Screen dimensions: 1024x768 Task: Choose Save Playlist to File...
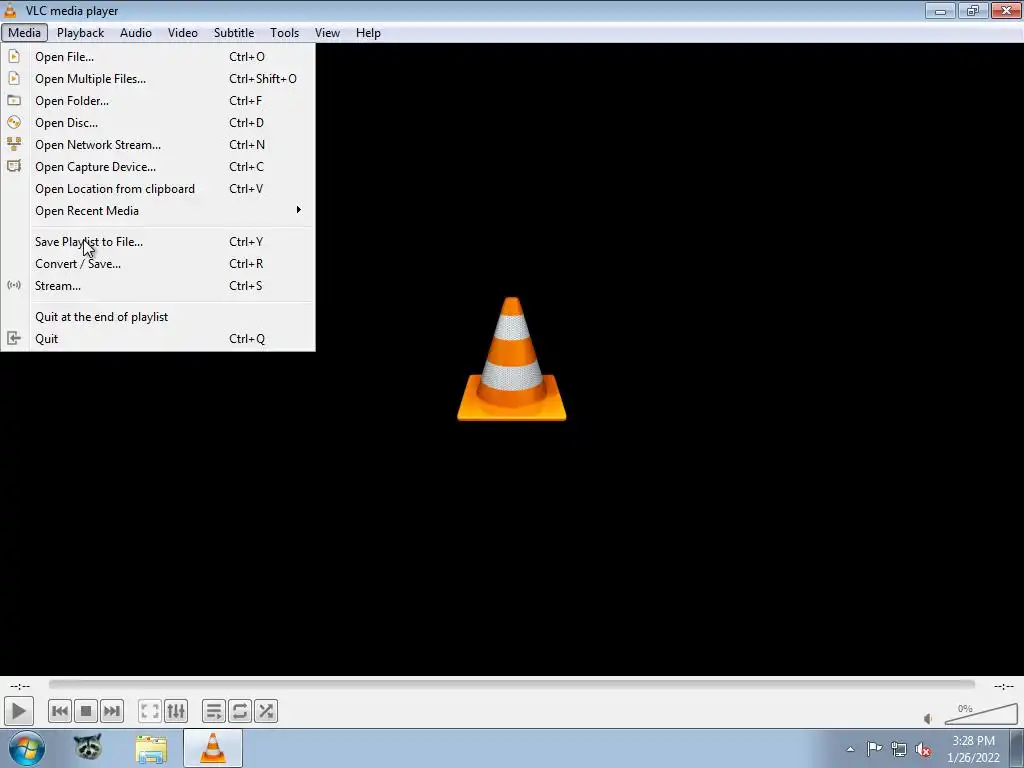pos(158,242)
